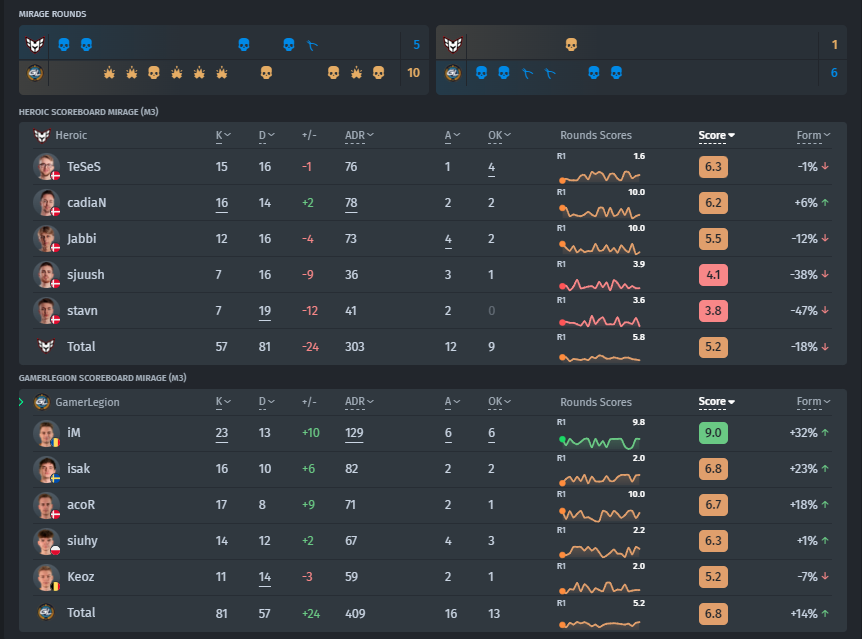
Task: Open acoR player avatar
Action: point(46,505)
